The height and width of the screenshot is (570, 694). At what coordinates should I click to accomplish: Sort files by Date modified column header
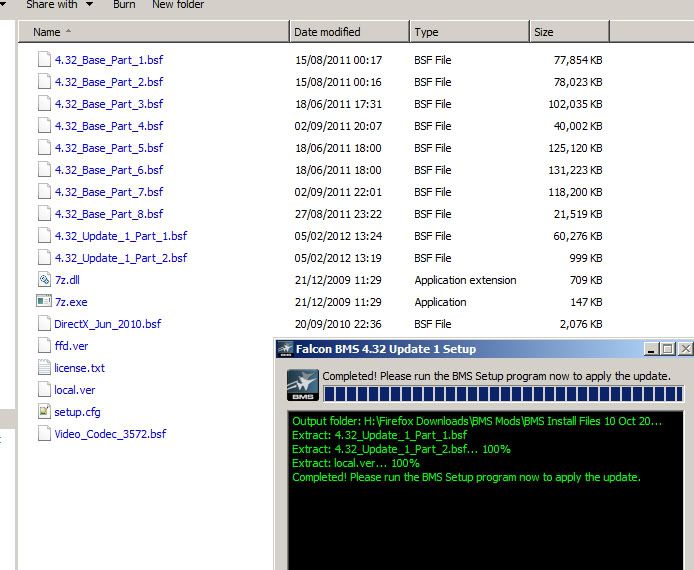pos(350,32)
